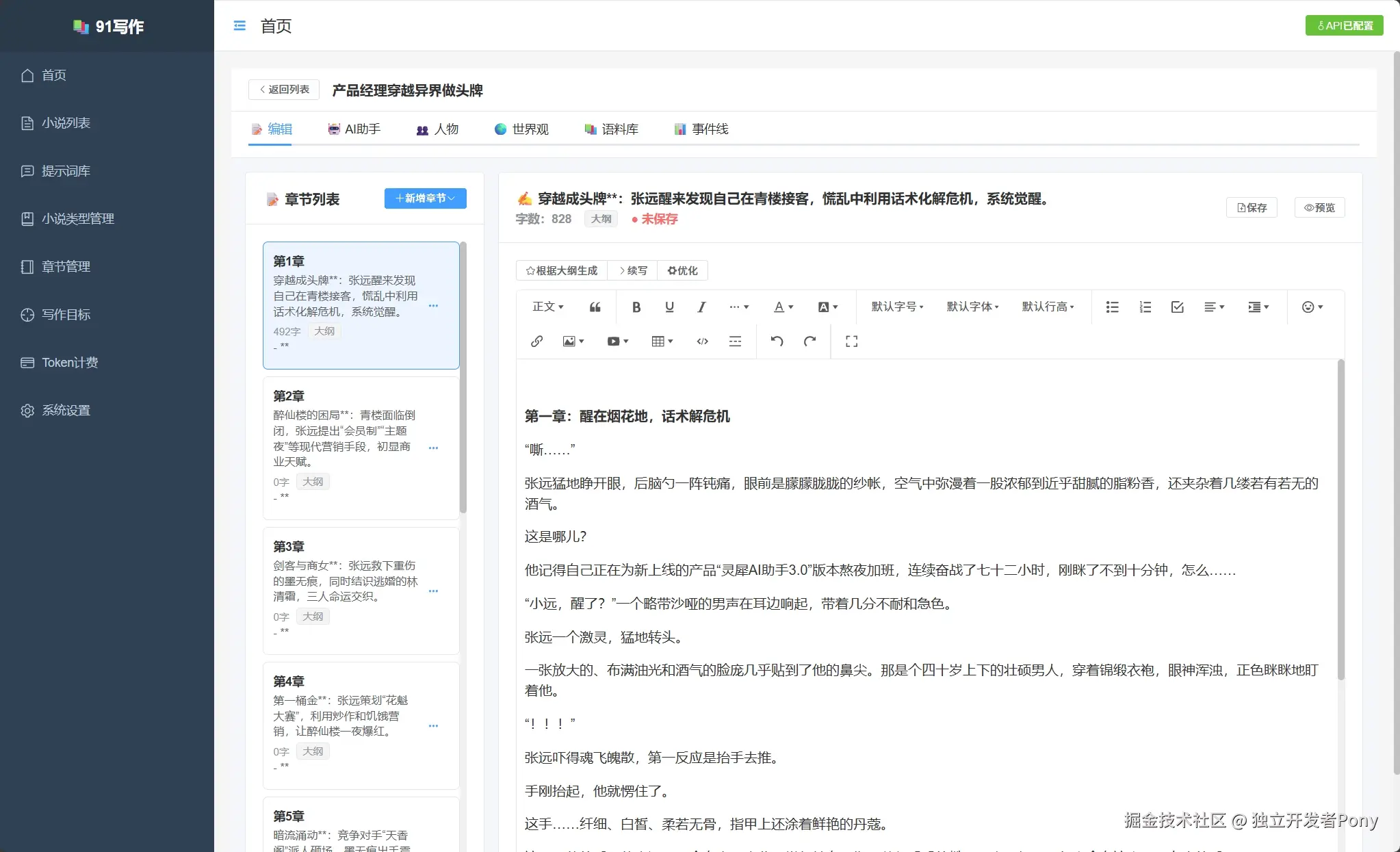
Task: Toggle bold formatting in the editor
Action: pyautogui.click(x=635, y=307)
